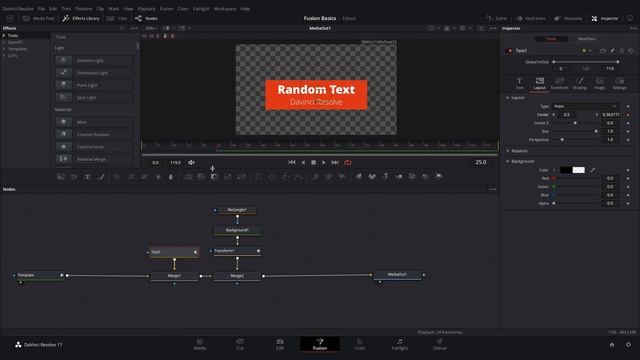Add a Text3D tool from the toolbar

[x=385, y=177]
